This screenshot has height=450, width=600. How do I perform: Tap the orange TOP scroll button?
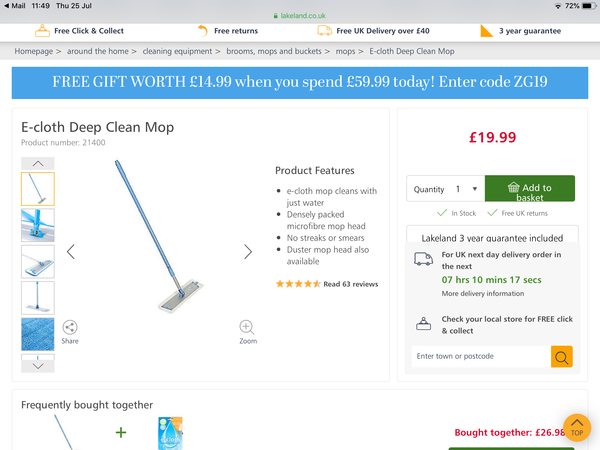577,427
